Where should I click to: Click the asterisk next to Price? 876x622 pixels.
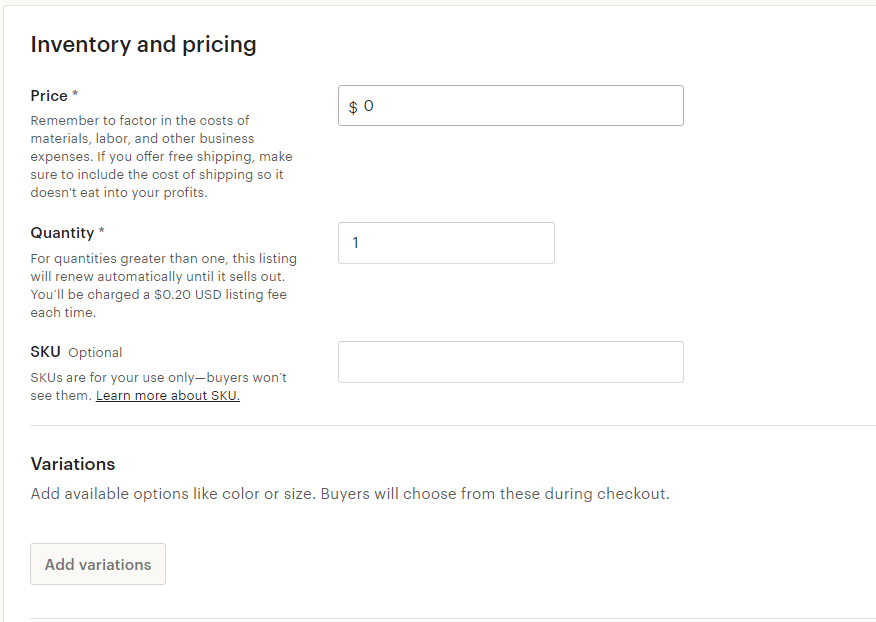[75, 95]
